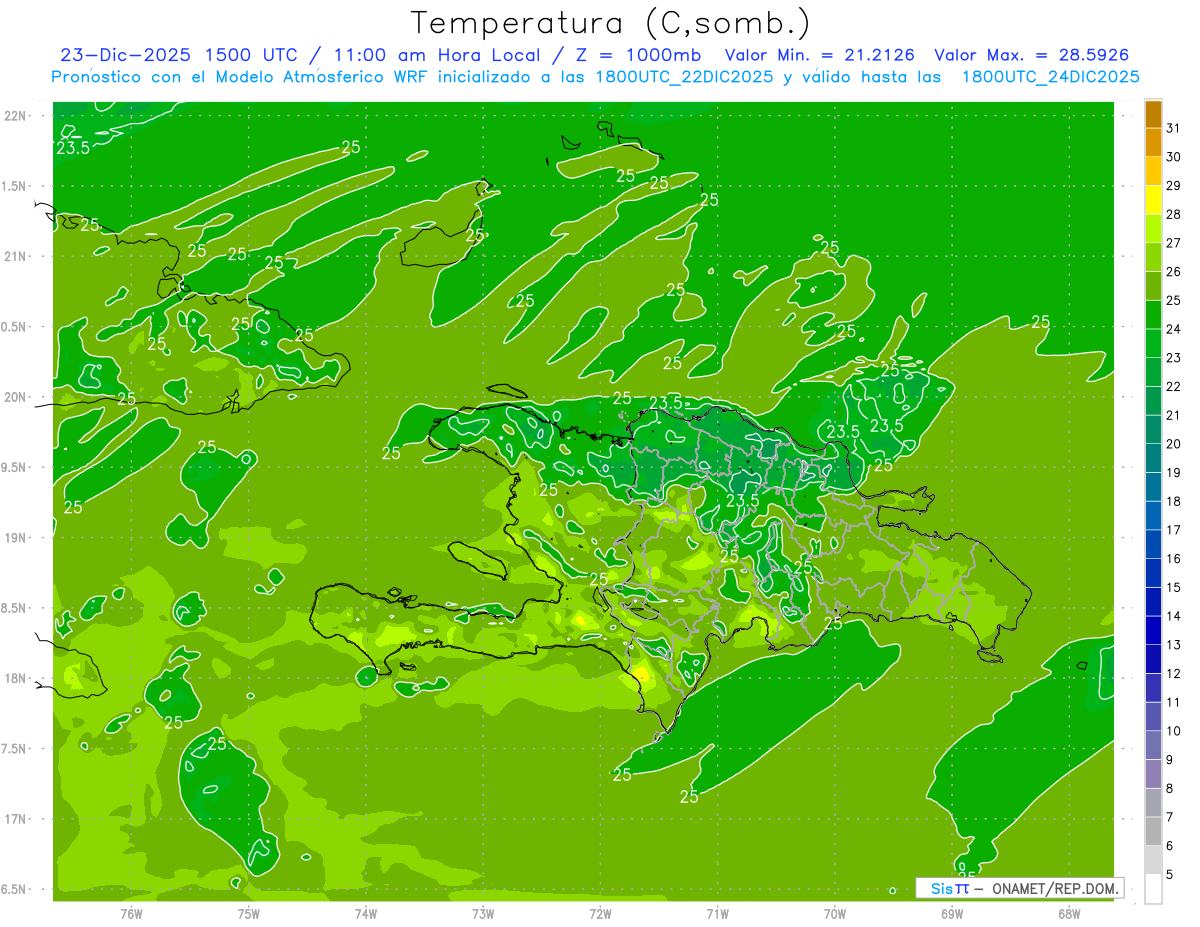Click the '20N' latitude axis label
The image size is (1200, 927).
pos(17,397)
